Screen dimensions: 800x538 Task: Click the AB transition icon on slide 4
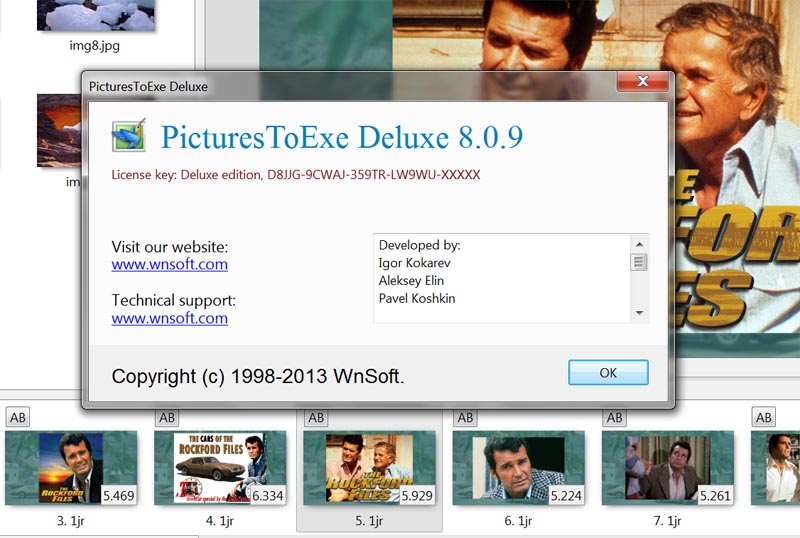click(x=167, y=417)
